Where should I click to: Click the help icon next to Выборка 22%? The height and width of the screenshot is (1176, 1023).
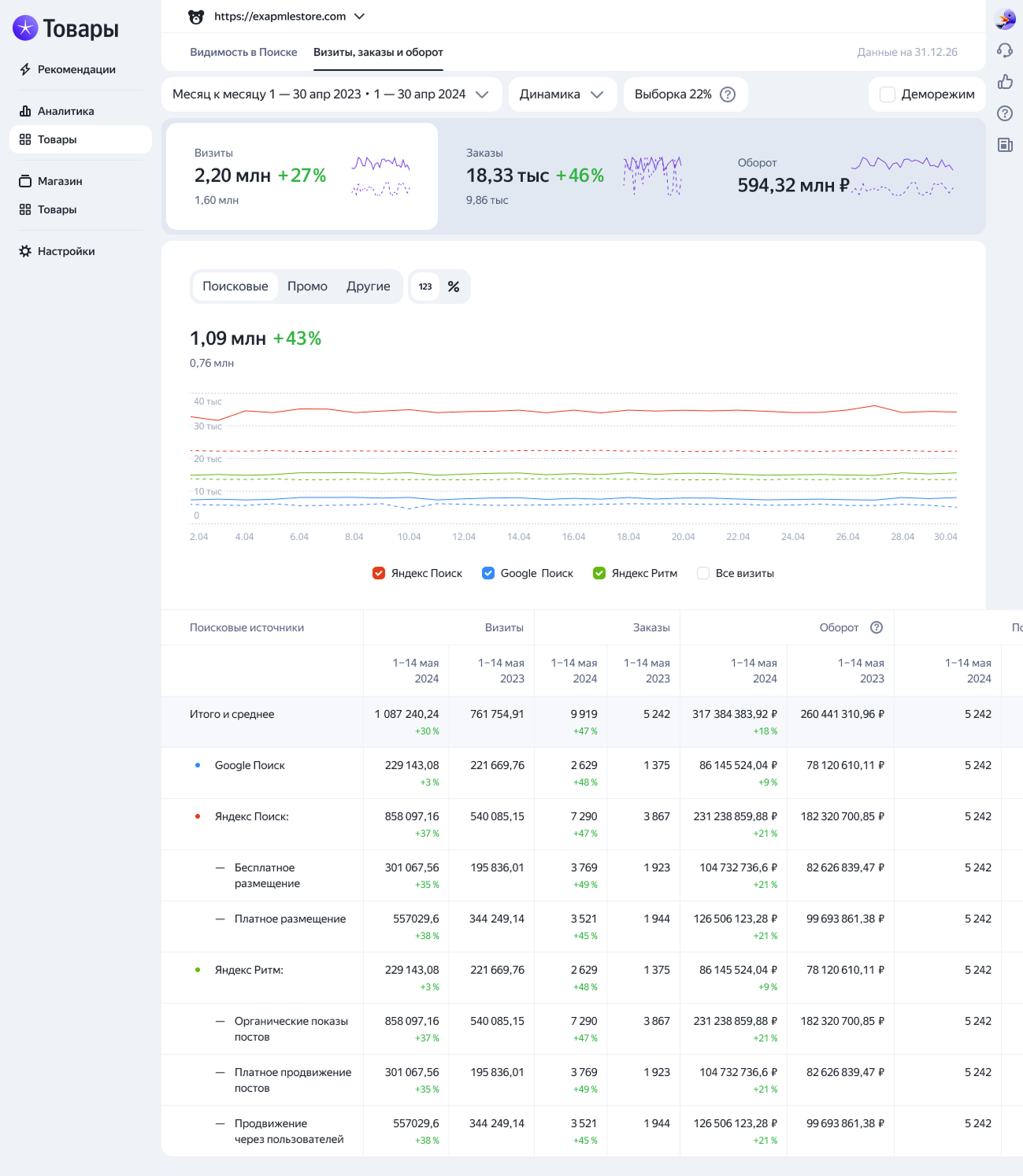728,94
